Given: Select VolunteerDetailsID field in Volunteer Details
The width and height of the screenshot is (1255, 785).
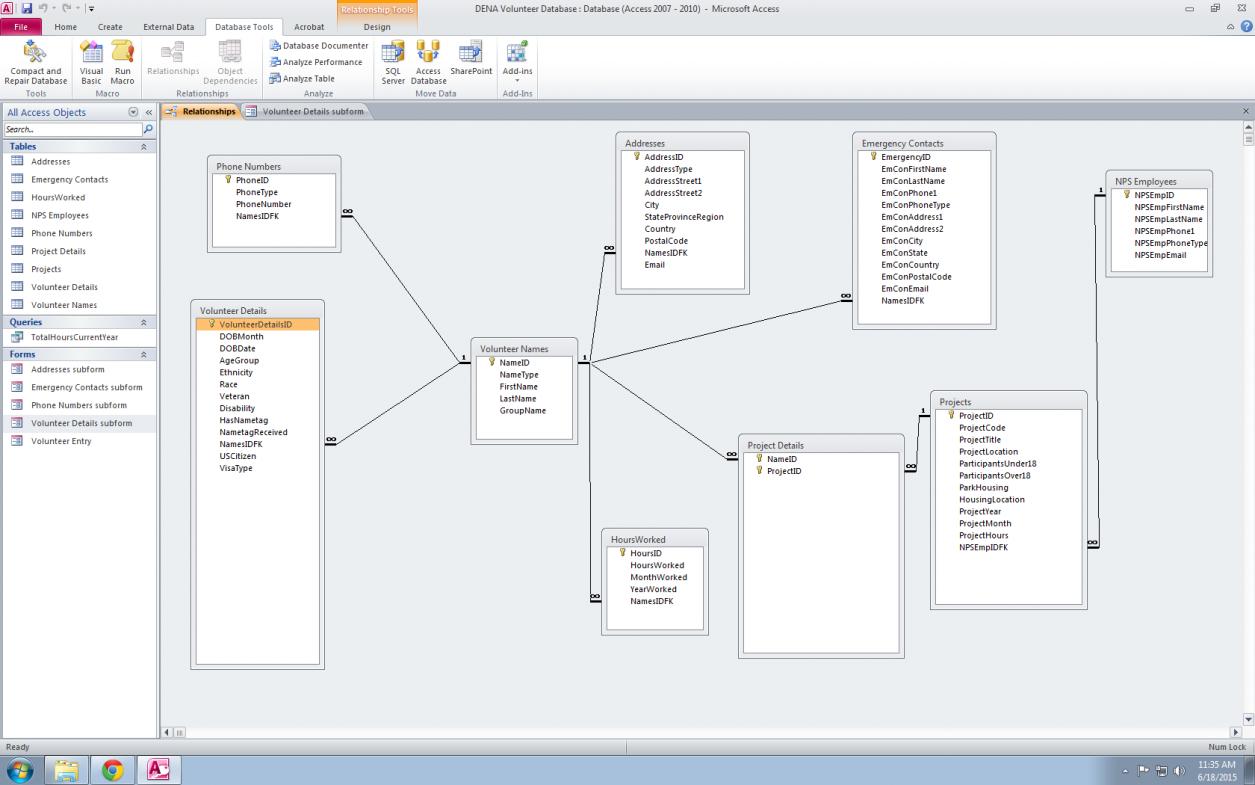Looking at the screenshot, I should 257,324.
